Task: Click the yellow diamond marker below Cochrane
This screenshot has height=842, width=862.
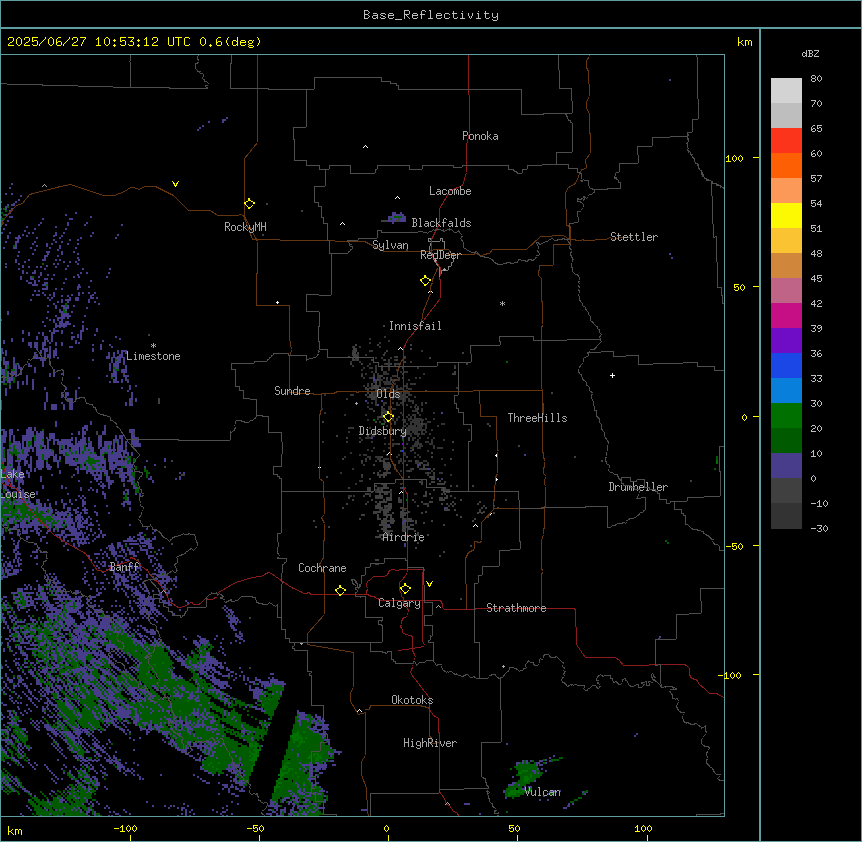Action: coord(340,590)
